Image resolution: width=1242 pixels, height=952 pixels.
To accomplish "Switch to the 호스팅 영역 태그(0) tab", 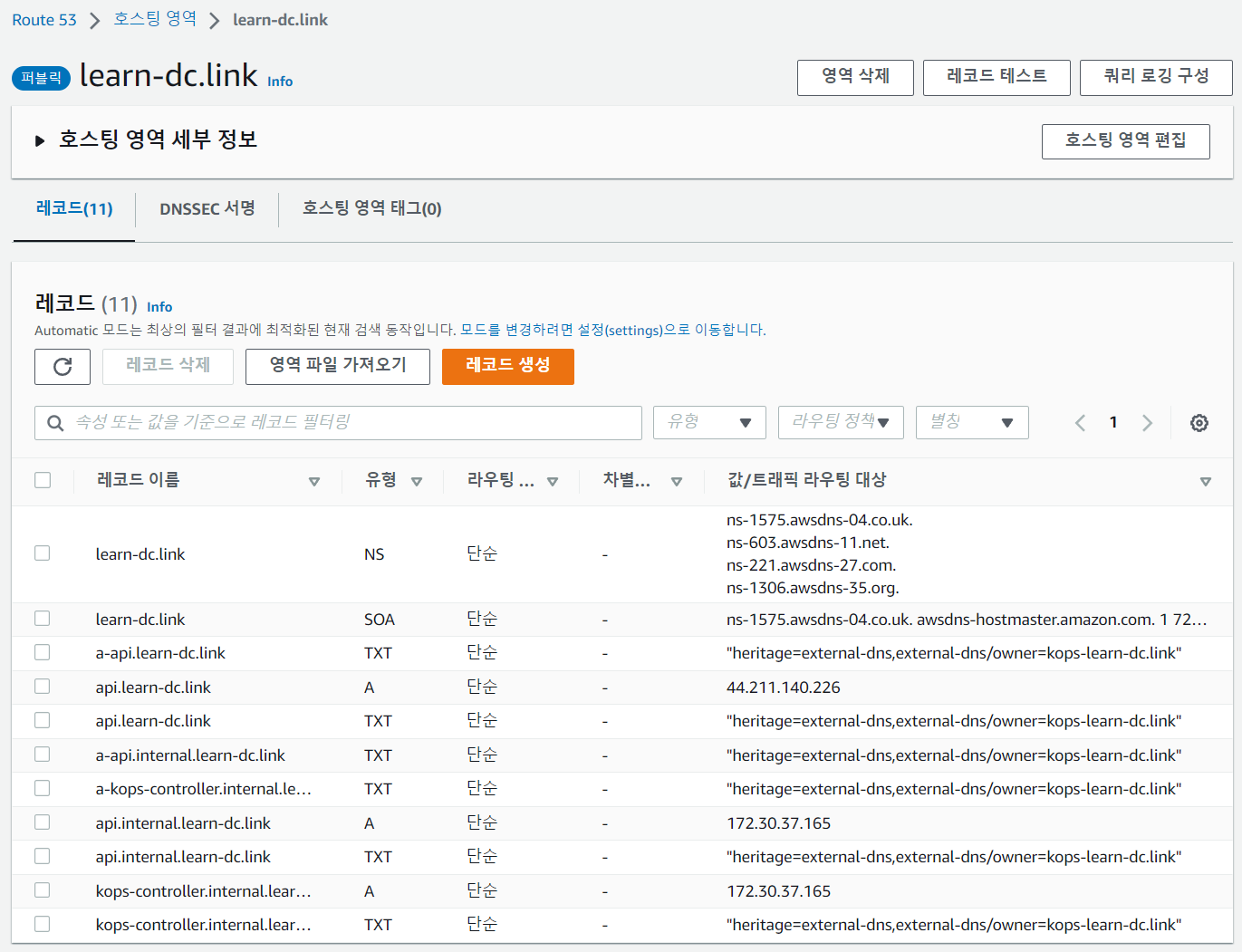I will (x=371, y=209).
